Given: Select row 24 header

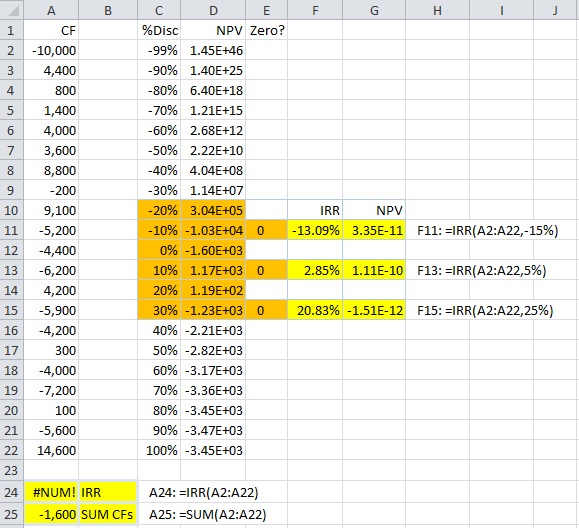Looking at the screenshot, I should [11, 492].
